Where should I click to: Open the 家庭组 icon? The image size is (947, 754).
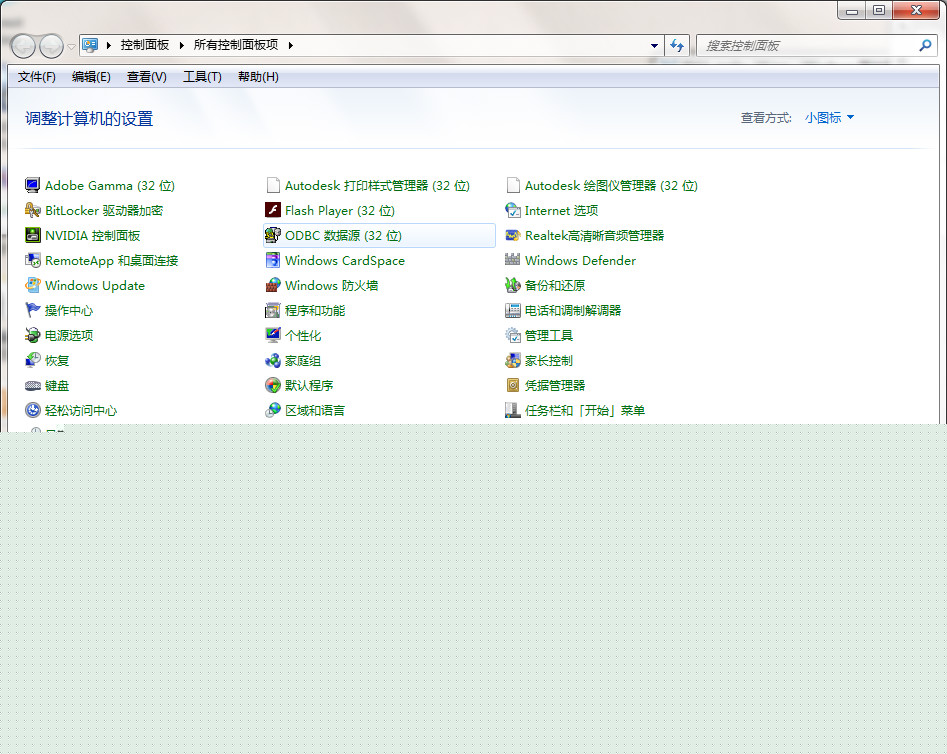pyautogui.click(x=273, y=360)
